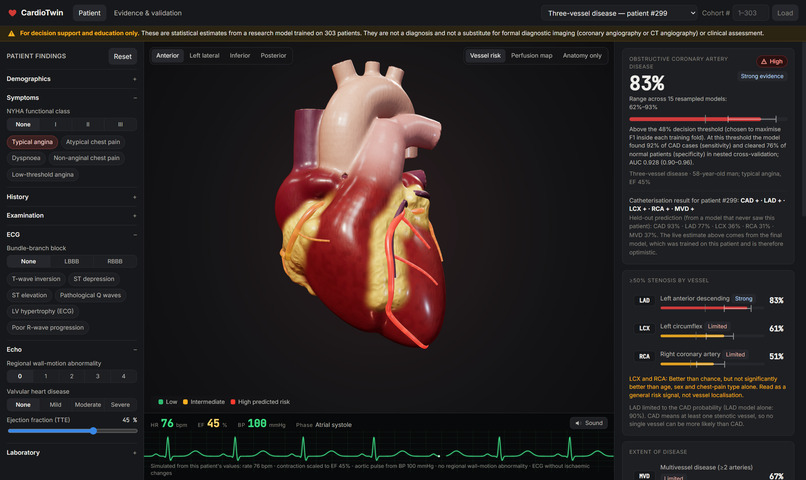Toggle LV hypertrophy (ECG) chip

(x=43, y=311)
